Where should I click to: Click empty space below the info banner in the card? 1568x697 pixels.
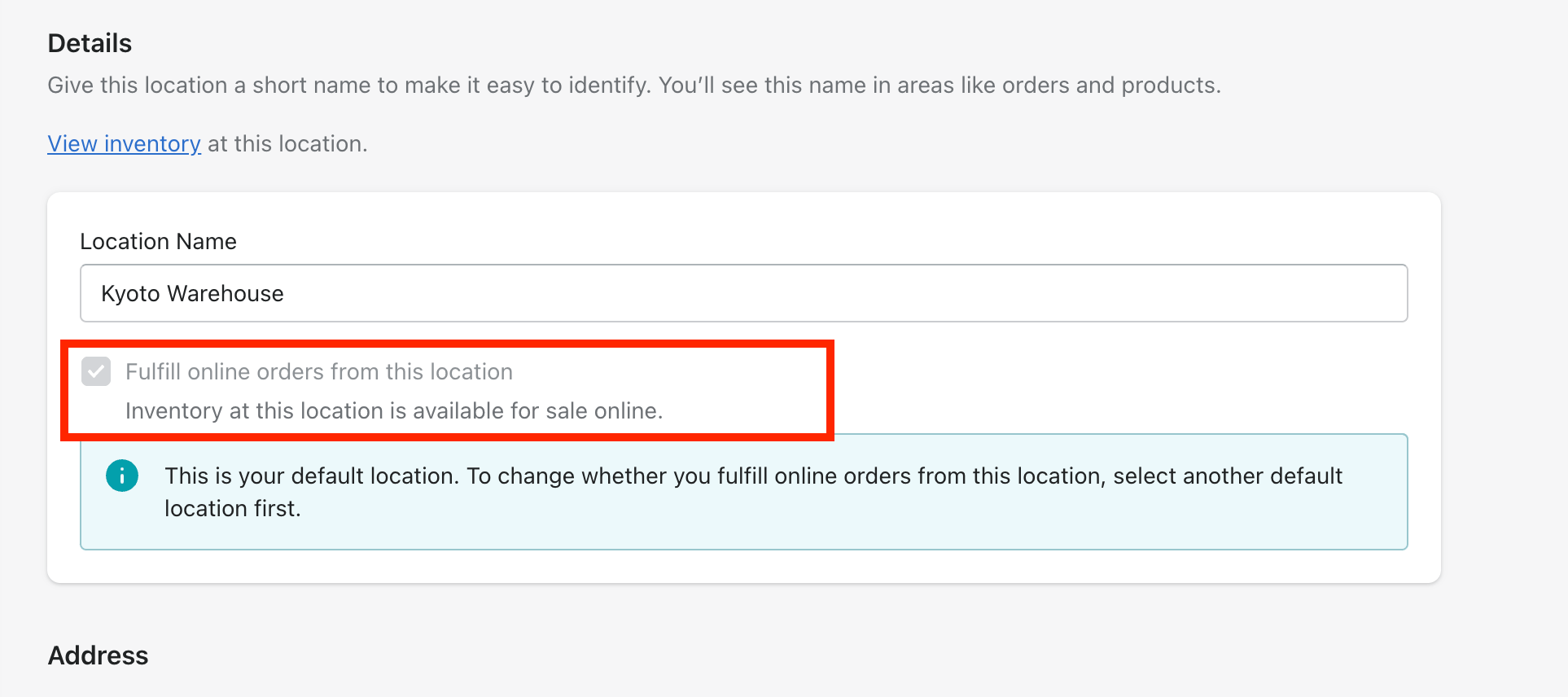tap(743, 567)
